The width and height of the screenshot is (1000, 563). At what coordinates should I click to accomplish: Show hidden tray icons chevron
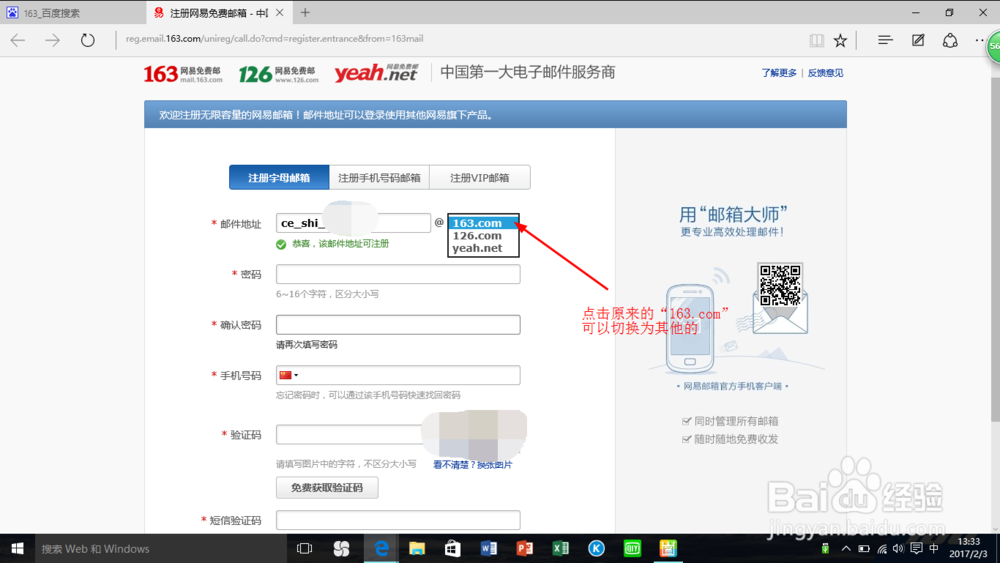[x=846, y=548]
